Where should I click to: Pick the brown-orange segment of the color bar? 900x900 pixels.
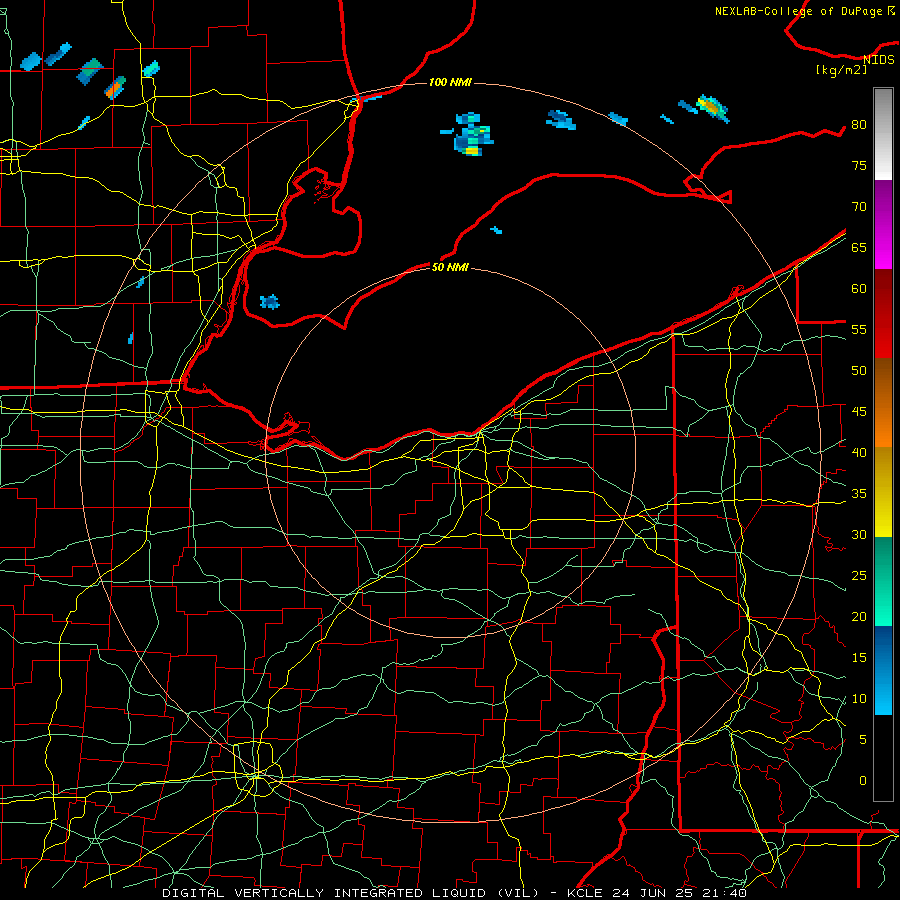coord(883,403)
